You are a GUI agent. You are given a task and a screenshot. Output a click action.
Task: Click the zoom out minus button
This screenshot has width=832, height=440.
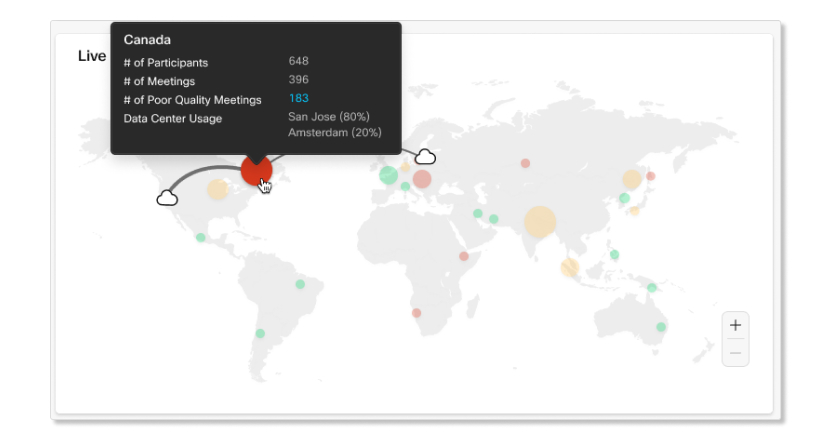click(x=735, y=353)
